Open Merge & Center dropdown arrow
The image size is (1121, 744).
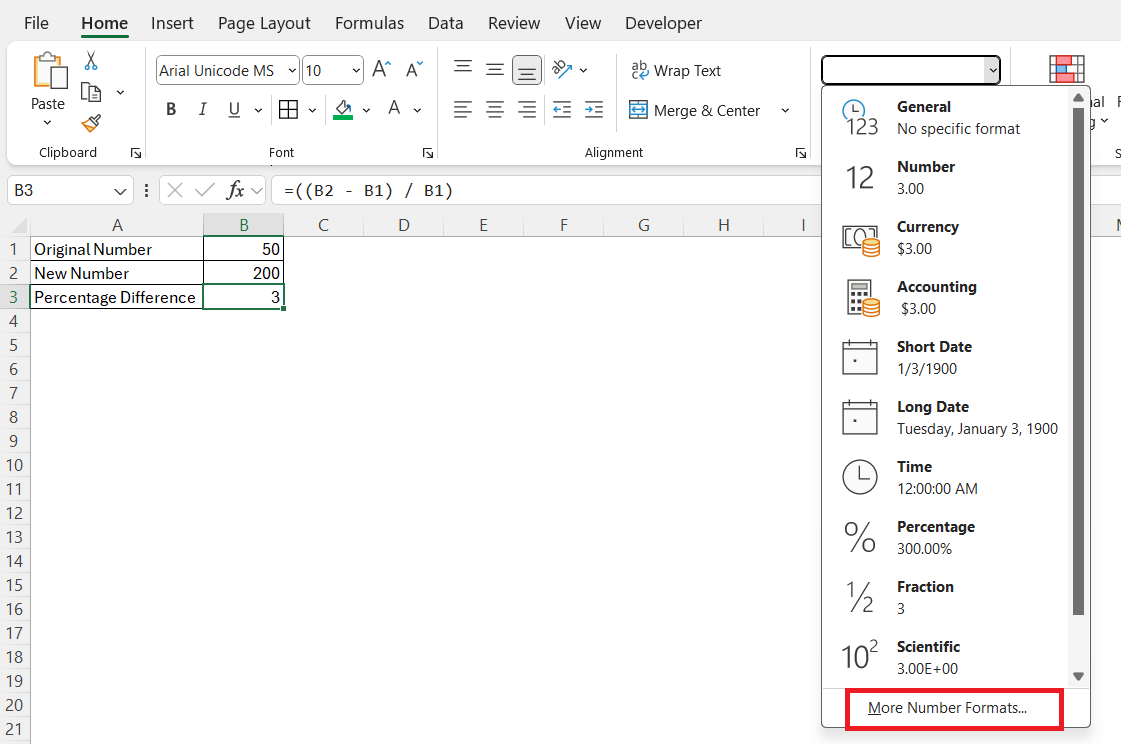tap(785, 111)
